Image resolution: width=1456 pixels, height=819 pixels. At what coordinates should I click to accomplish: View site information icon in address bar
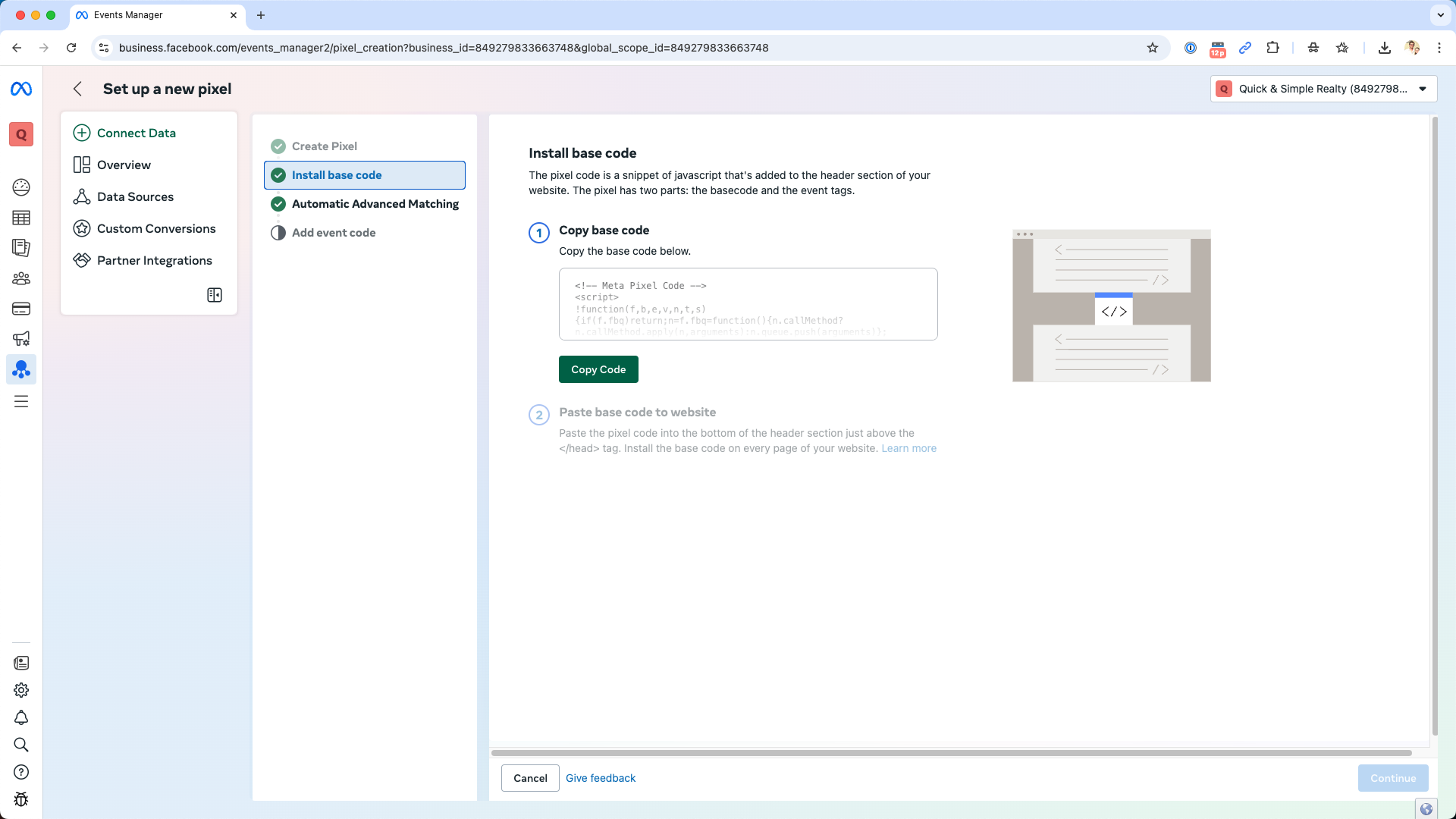pos(105,48)
